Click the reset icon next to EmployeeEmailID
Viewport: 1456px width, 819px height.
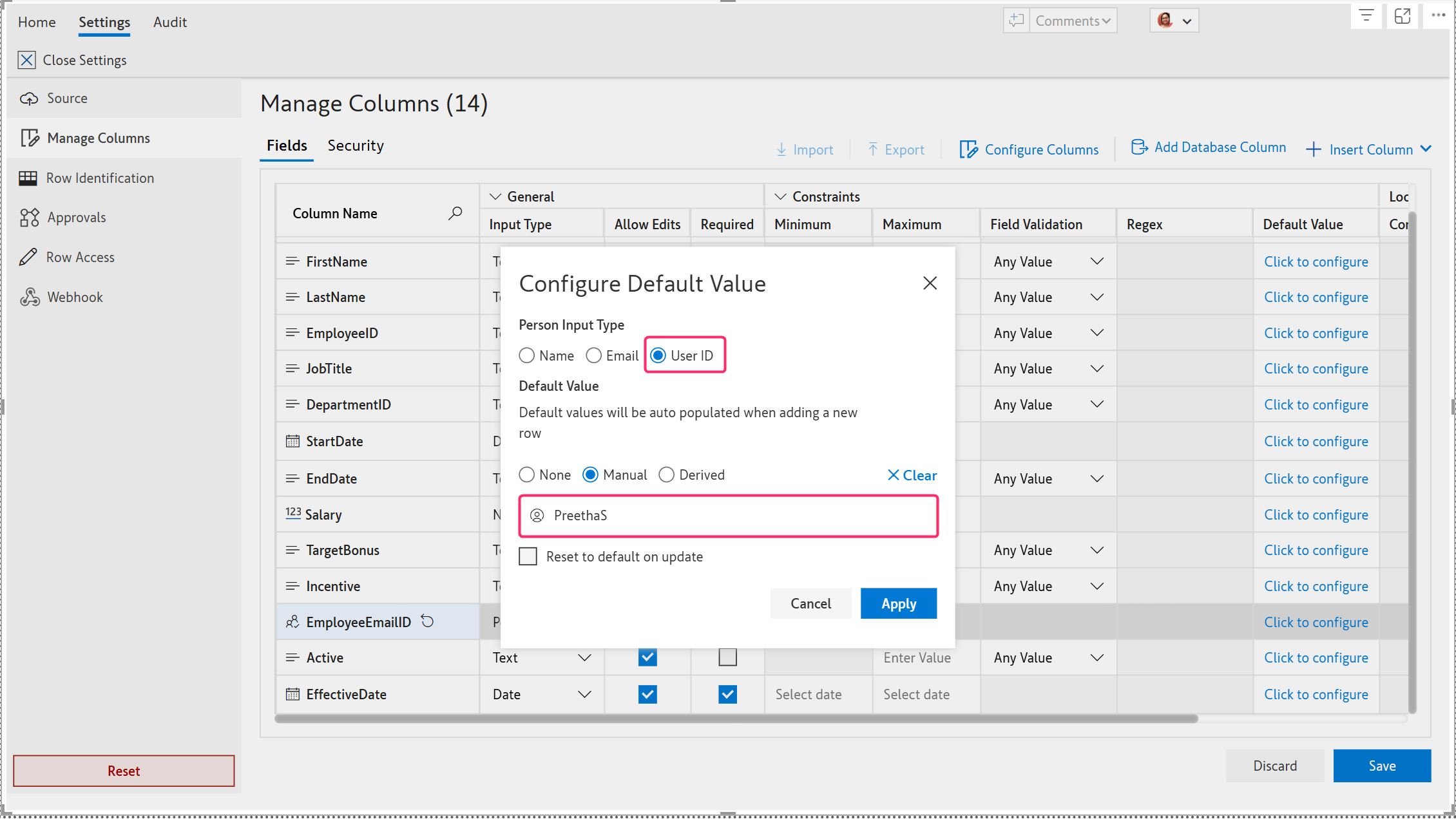click(427, 621)
